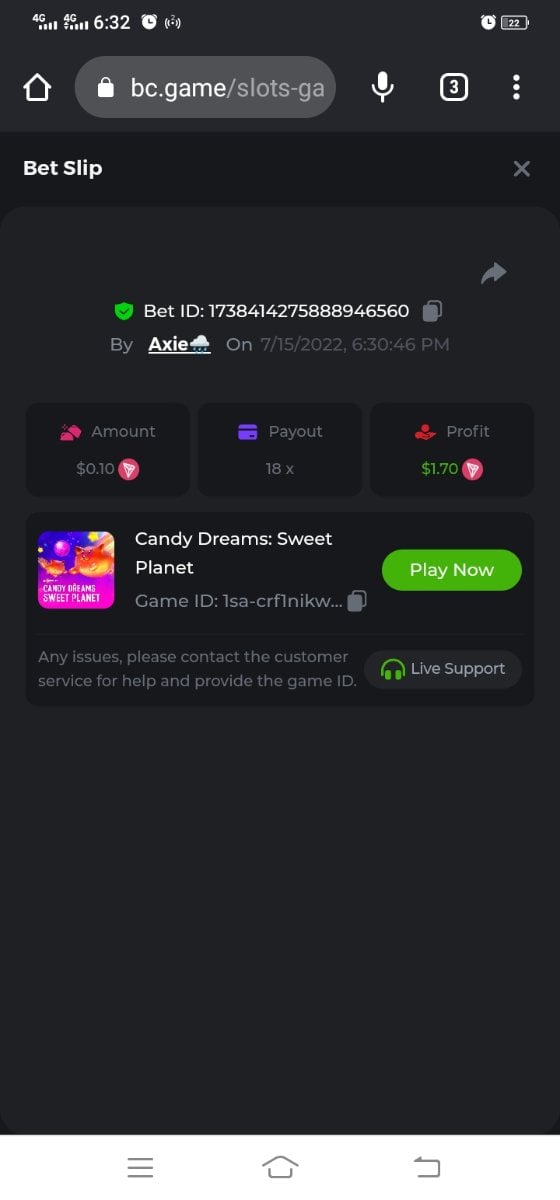Click the green verified shield icon

coord(124,311)
